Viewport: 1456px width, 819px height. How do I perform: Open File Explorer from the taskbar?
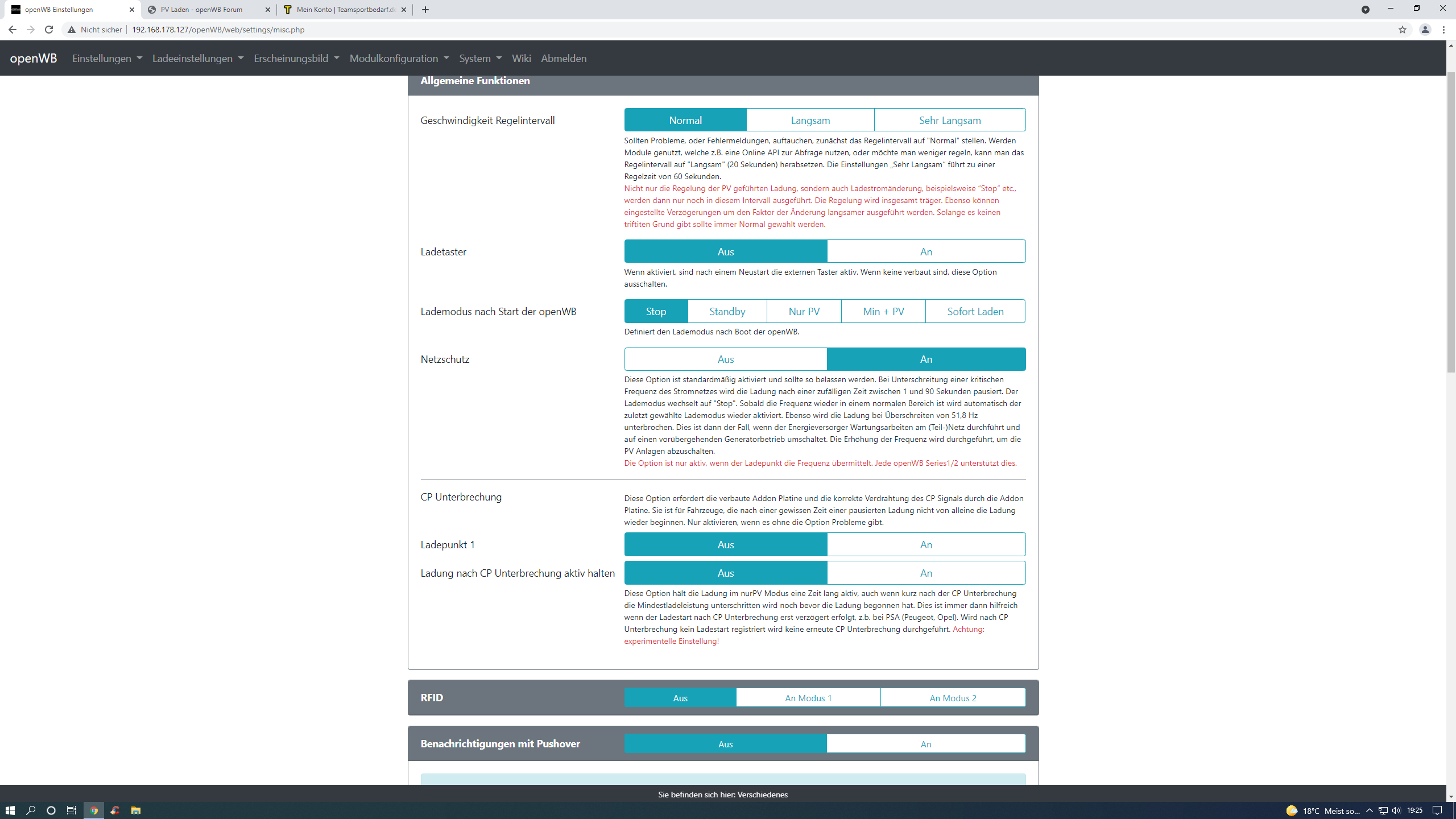135,810
